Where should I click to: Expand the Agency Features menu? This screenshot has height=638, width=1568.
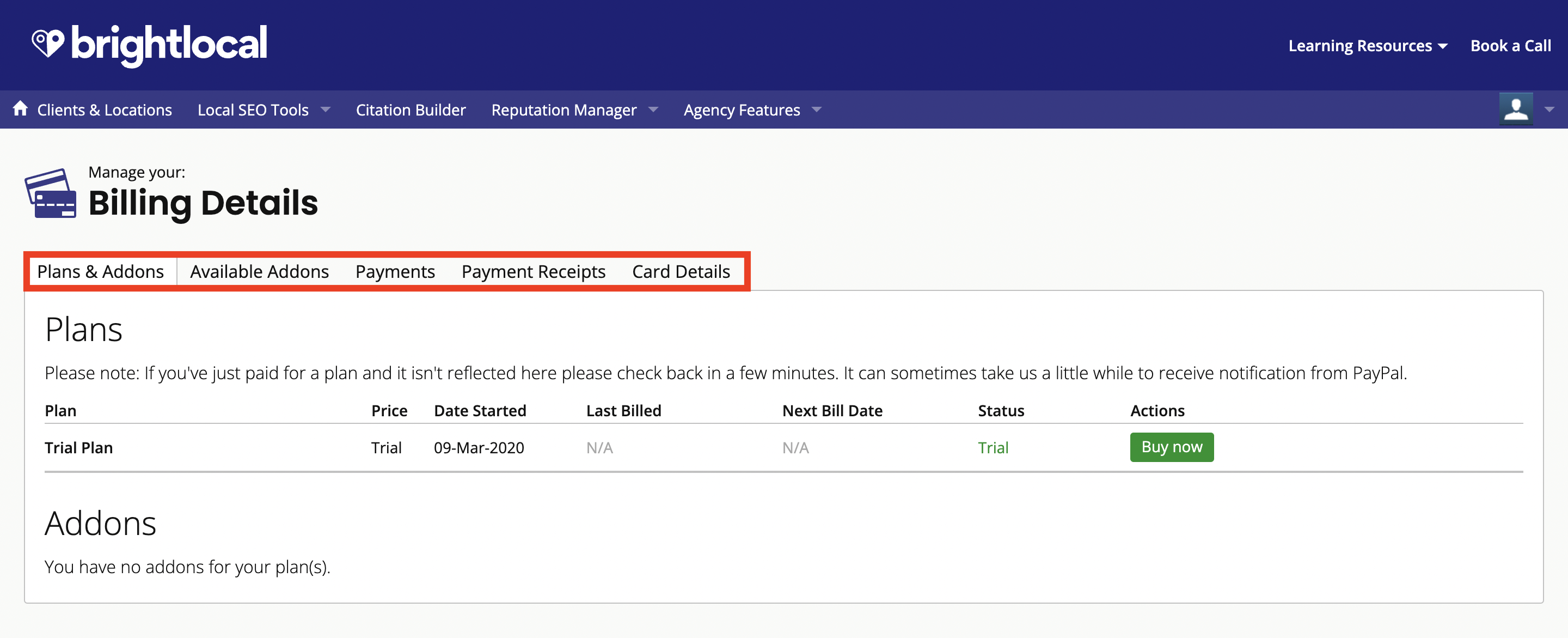[x=752, y=110]
